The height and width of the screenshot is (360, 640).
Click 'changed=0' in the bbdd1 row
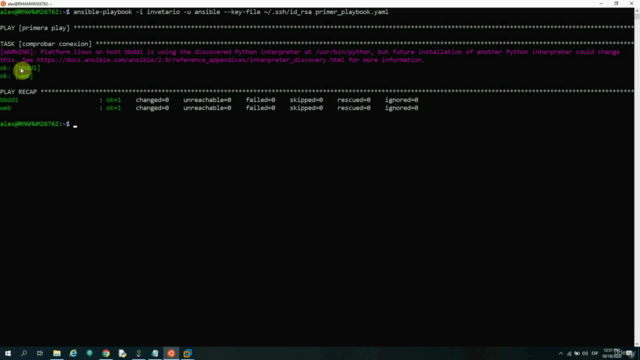click(152, 100)
